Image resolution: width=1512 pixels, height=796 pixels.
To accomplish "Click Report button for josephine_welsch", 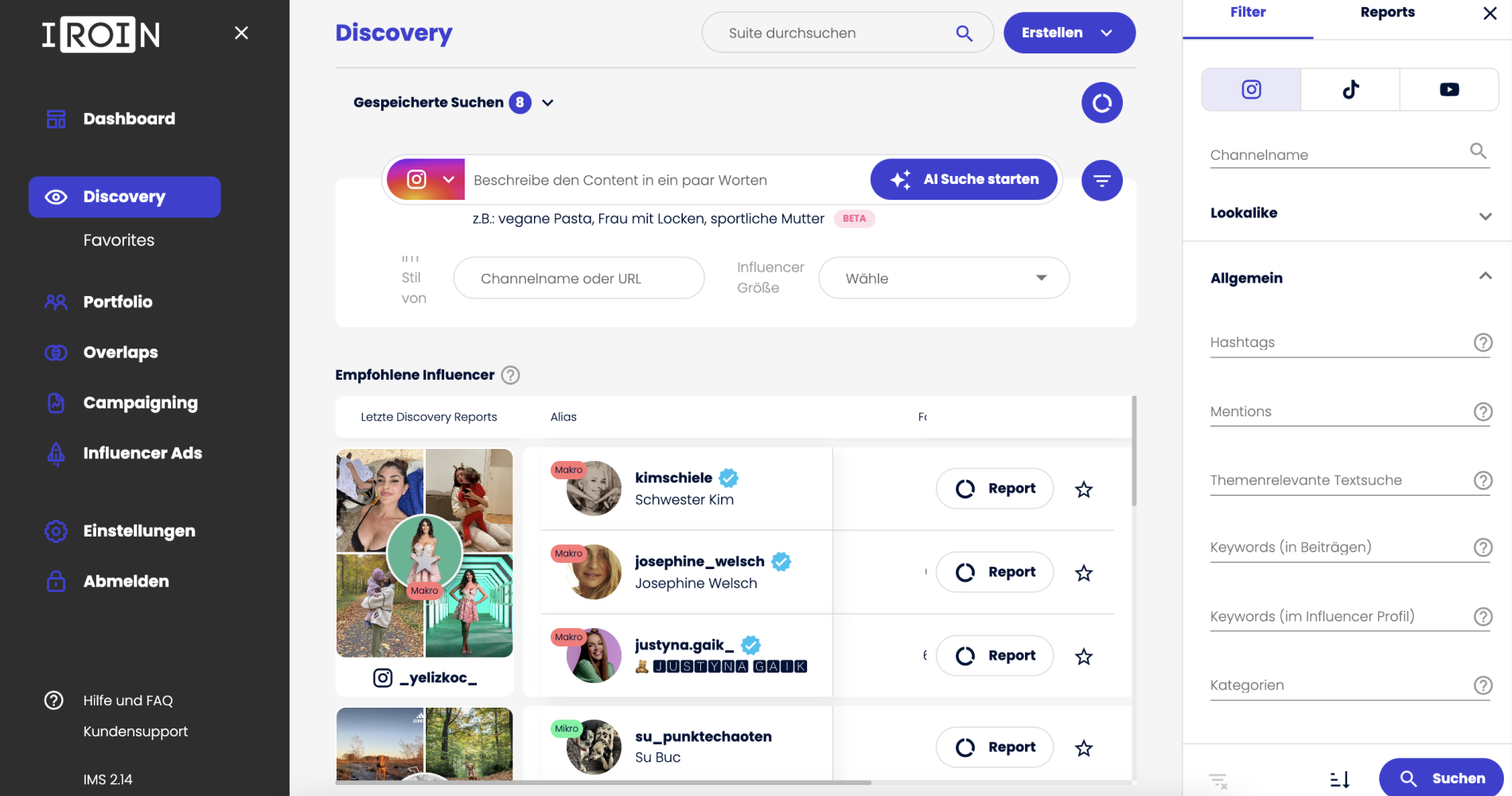I will click(x=995, y=572).
